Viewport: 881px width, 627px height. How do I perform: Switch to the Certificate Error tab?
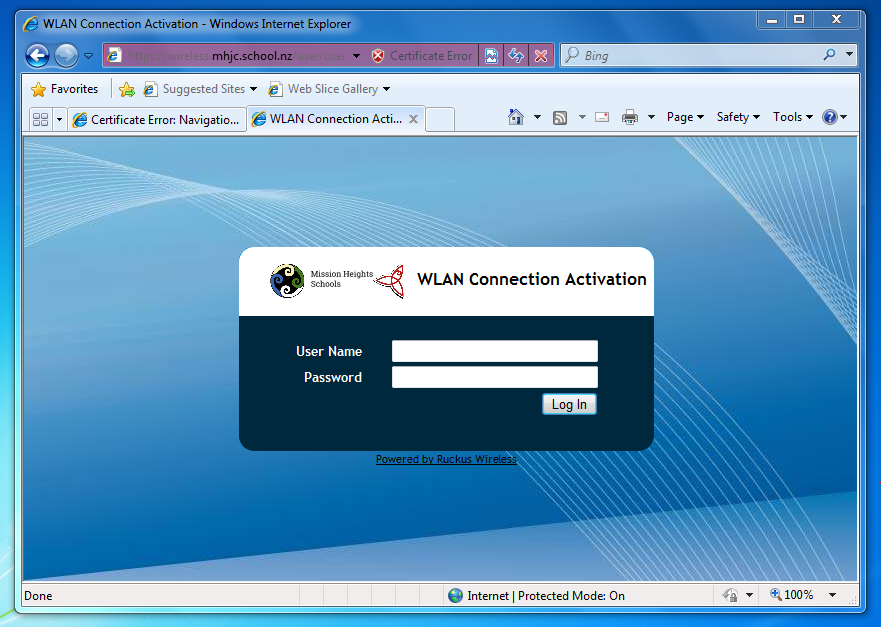click(x=155, y=118)
